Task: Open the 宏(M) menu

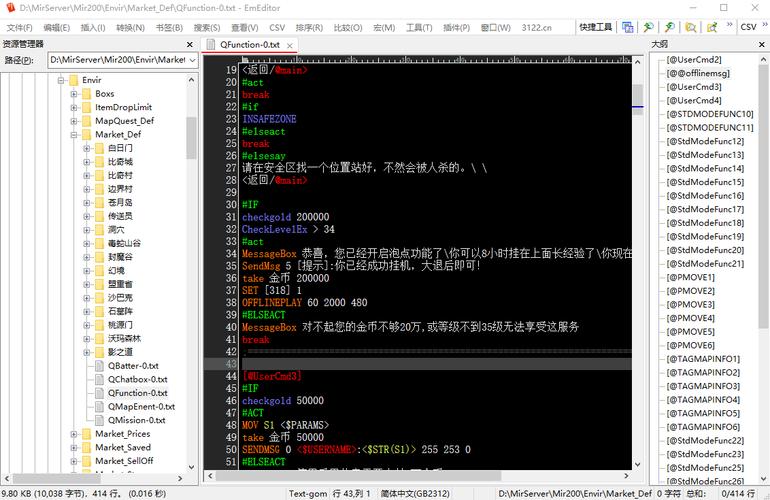Action: point(384,28)
